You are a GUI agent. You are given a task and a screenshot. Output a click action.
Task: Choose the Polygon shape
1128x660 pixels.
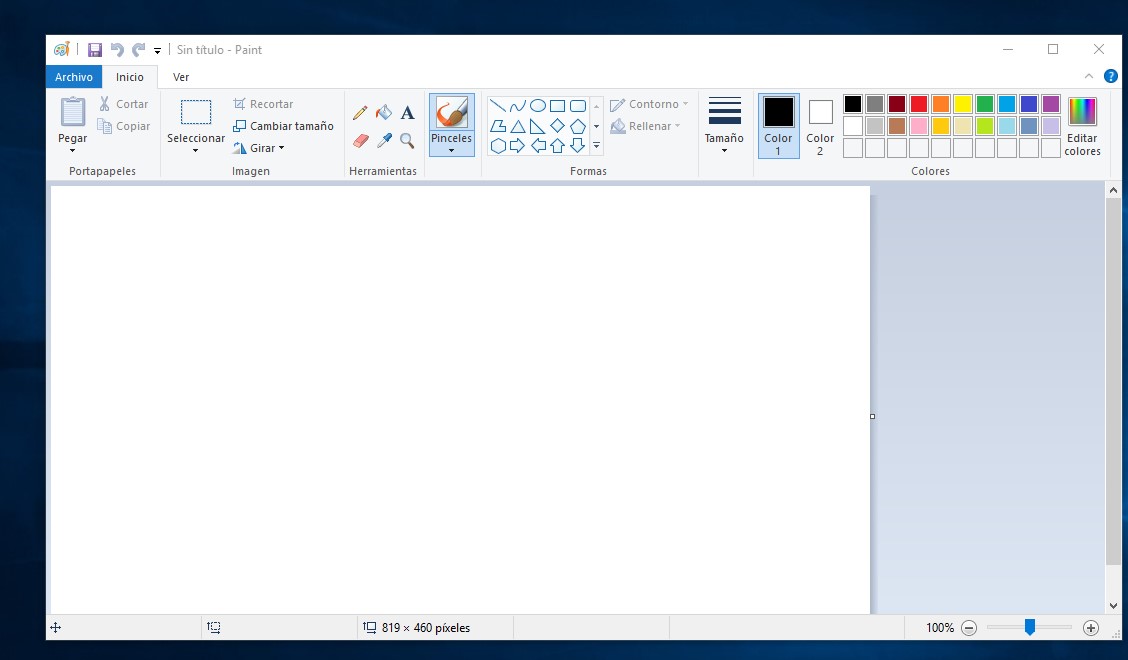point(497,126)
